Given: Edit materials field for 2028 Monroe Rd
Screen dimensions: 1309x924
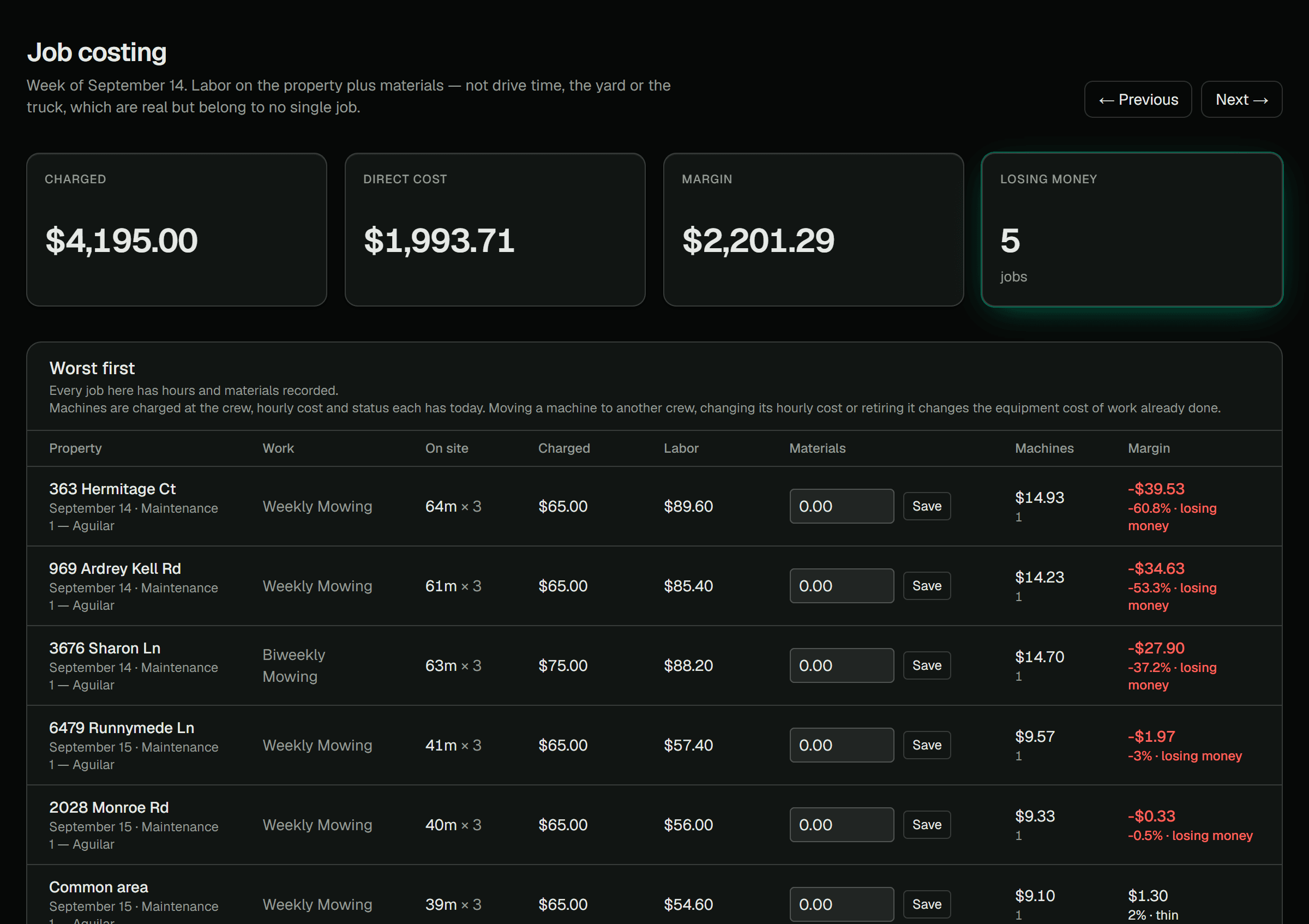Looking at the screenshot, I should click(x=842, y=825).
